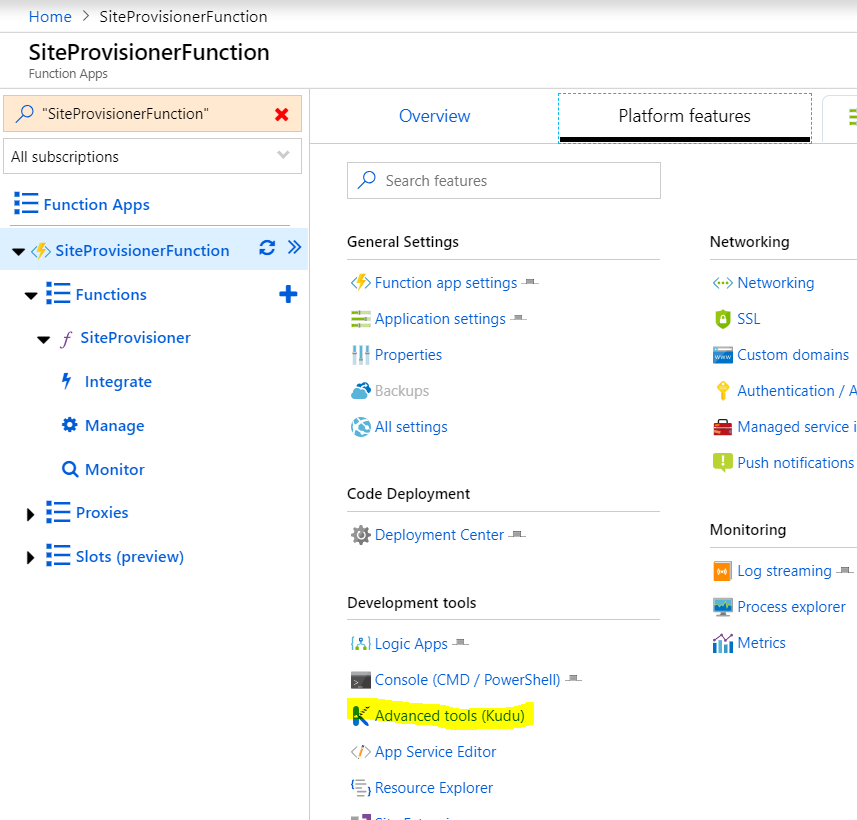Open Deployment Center
Screen dimensions: 857x820
tap(439, 535)
